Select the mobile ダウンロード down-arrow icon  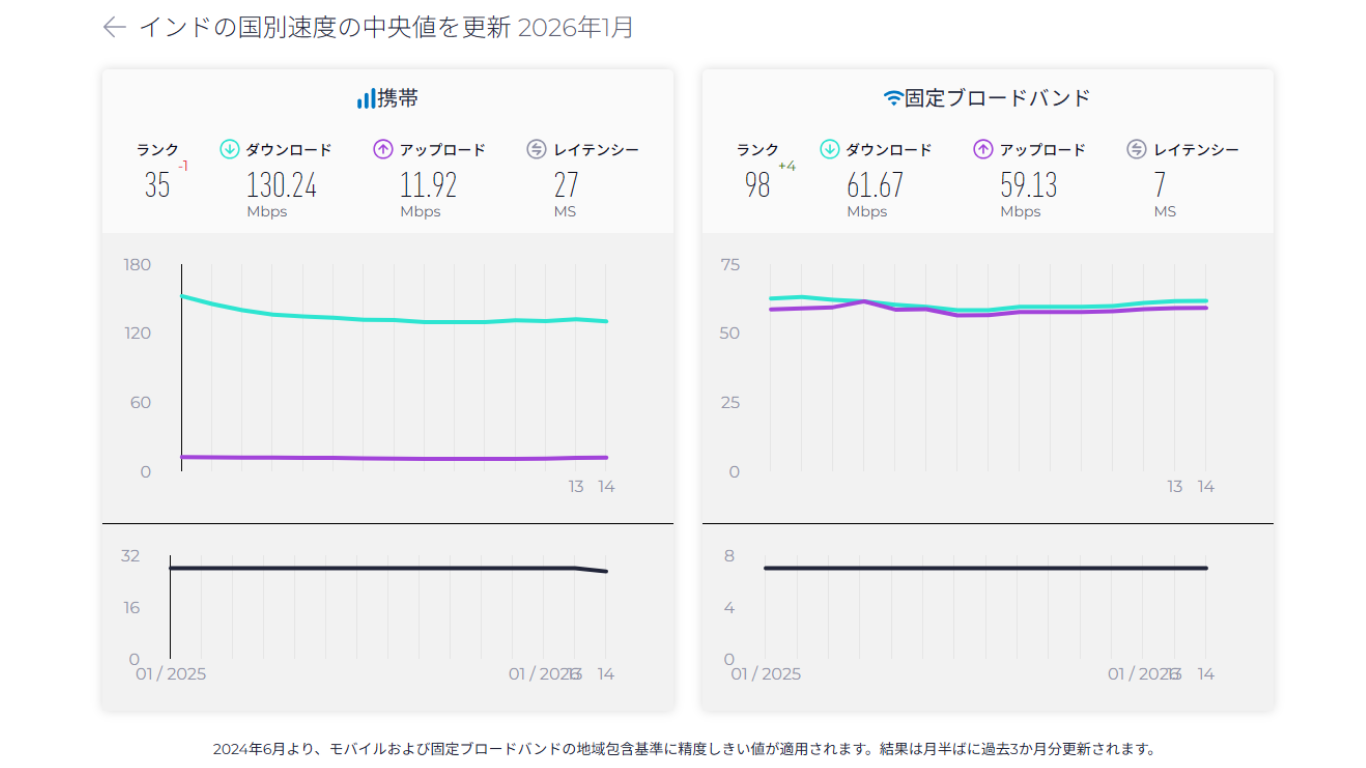[228, 149]
